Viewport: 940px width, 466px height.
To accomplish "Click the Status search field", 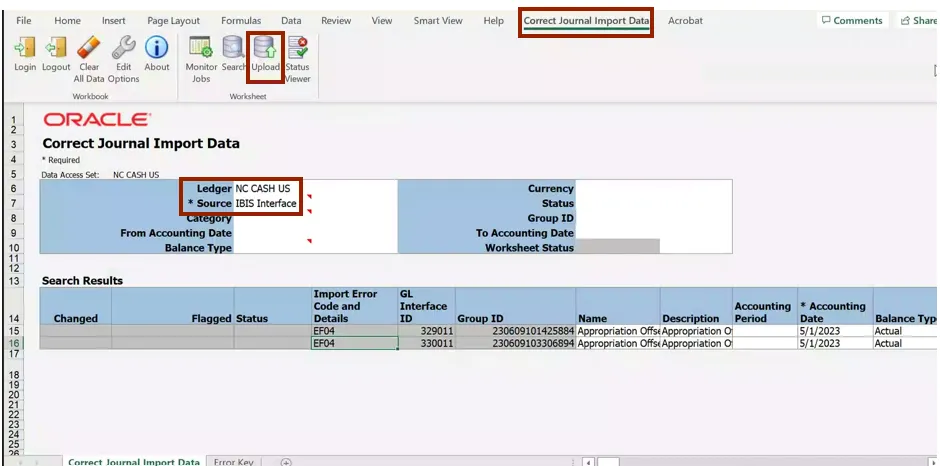I will pyautogui.click(x=653, y=203).
